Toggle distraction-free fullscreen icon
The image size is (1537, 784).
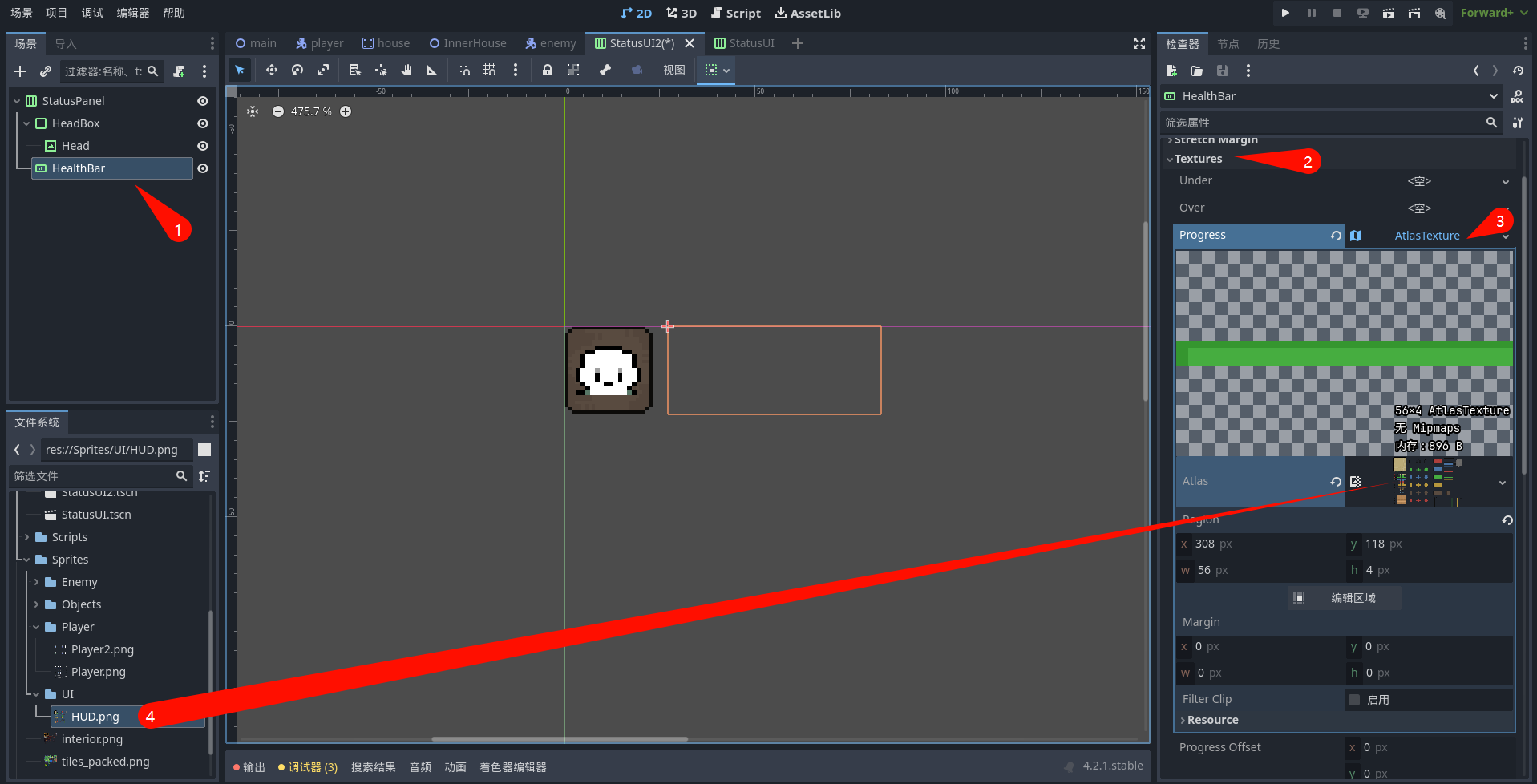pyautogui.click(x=1139, y=43)
